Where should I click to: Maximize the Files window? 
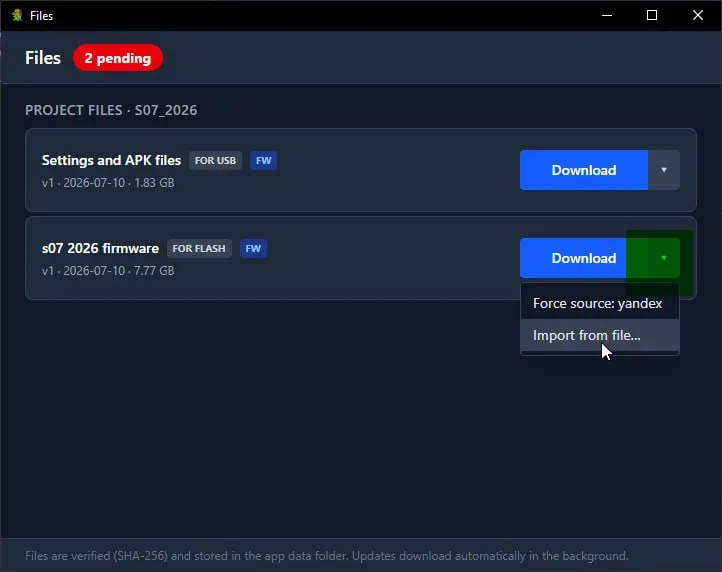652,15
